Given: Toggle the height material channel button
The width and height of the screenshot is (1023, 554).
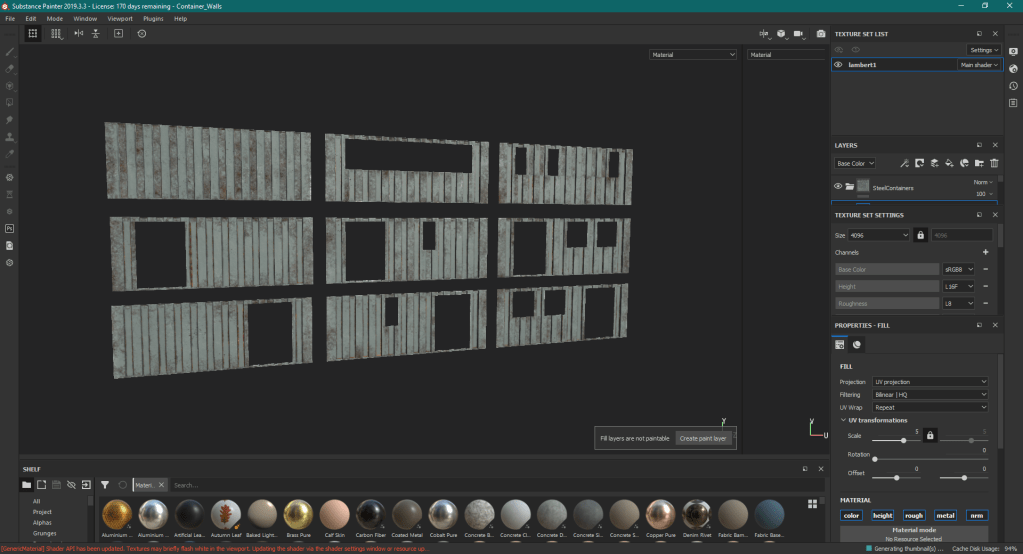Looking at the screenshot, I should [882, 516].
